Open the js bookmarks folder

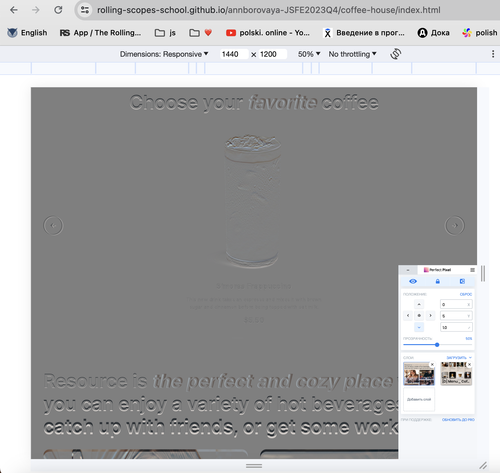click(165, 33)
